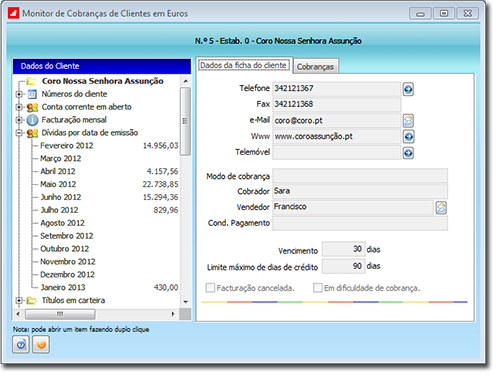The height and width of the screenshot is (376, 496).
Task: Select Agosto 2012 in the tree
Action: pyautogui.click(x=62, y=223)
